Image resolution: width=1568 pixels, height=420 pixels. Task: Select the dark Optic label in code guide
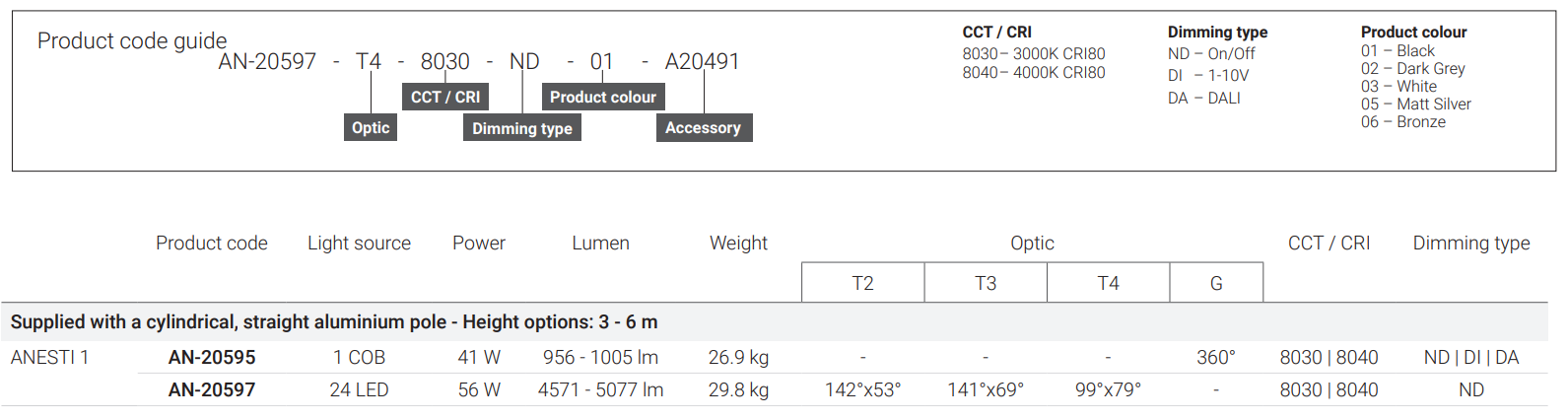(371, 128)
